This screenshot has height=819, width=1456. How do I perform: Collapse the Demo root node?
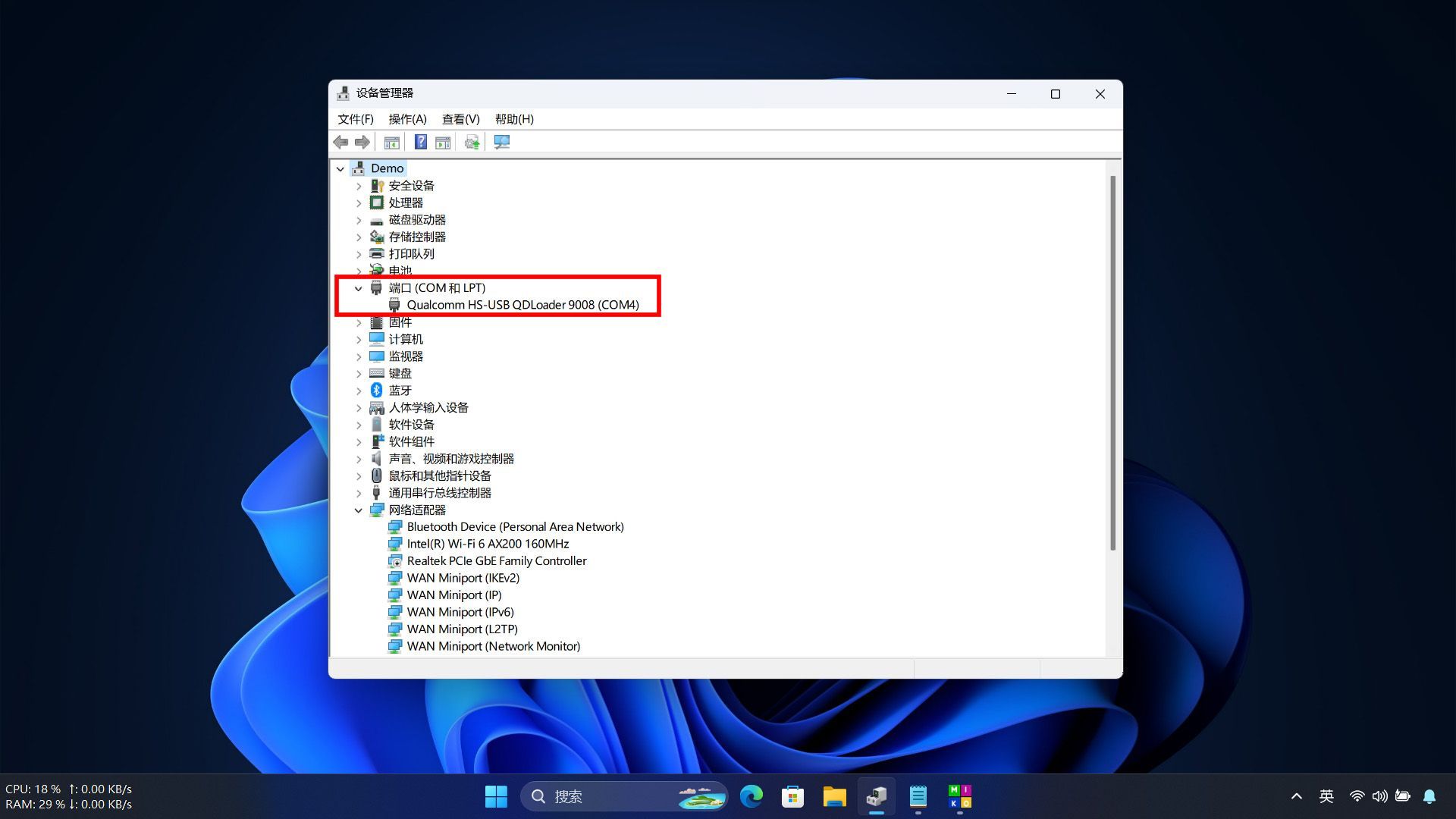(340, 168)
